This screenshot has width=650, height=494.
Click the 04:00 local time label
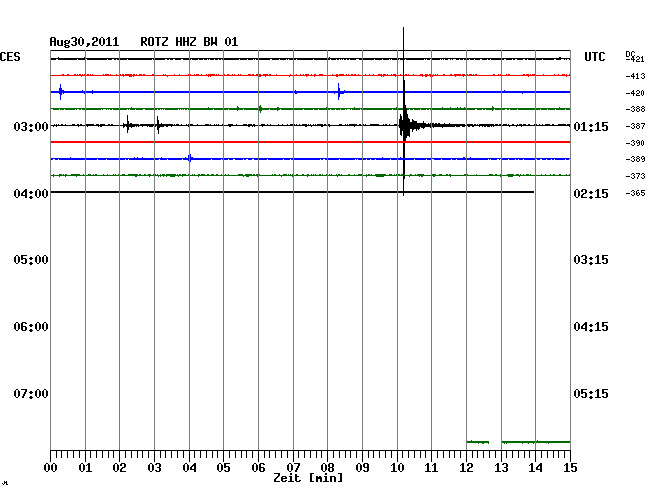tap(31, 194)
